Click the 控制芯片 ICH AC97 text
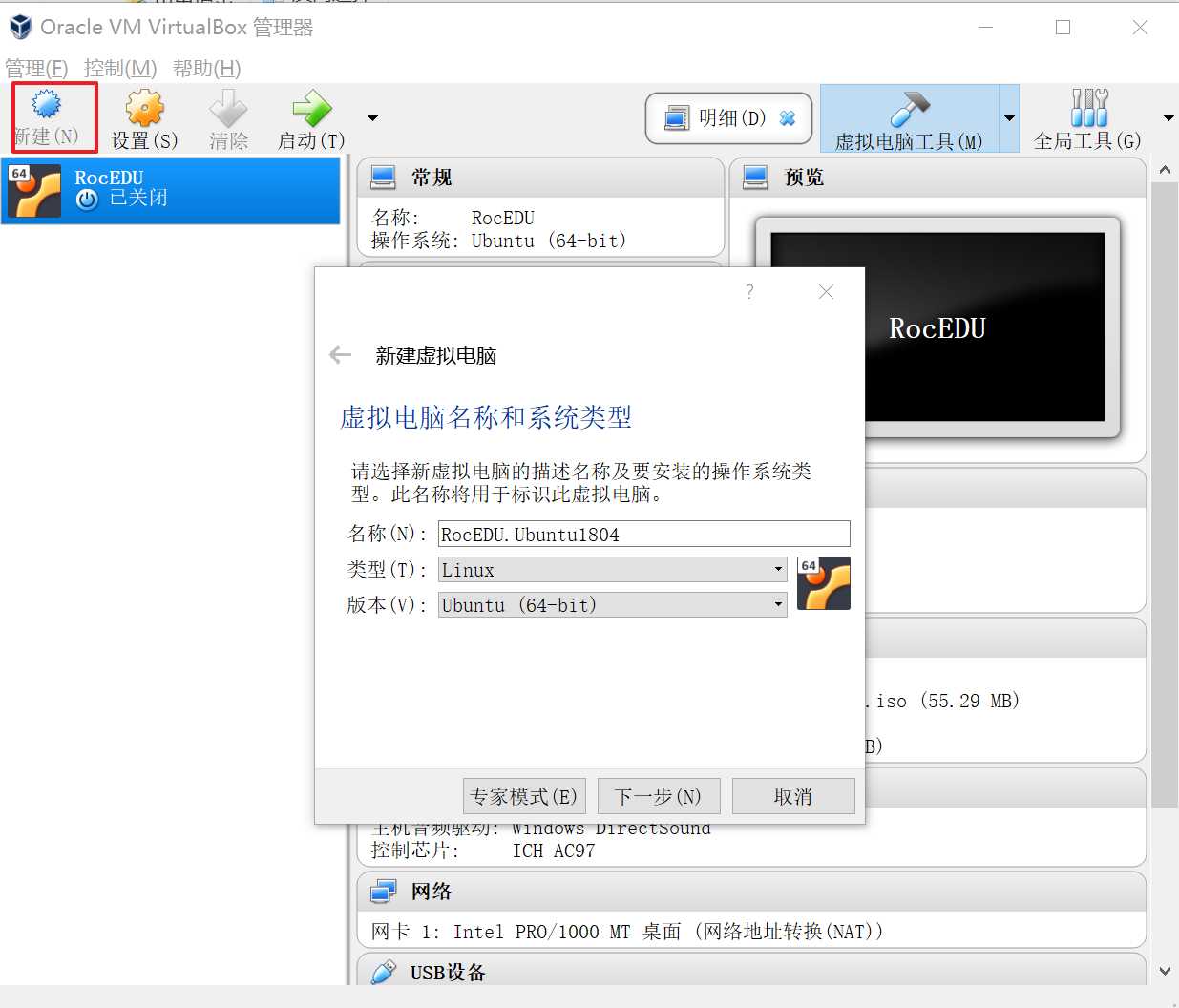1179x1008 pixels. click(x=483, y=850)
